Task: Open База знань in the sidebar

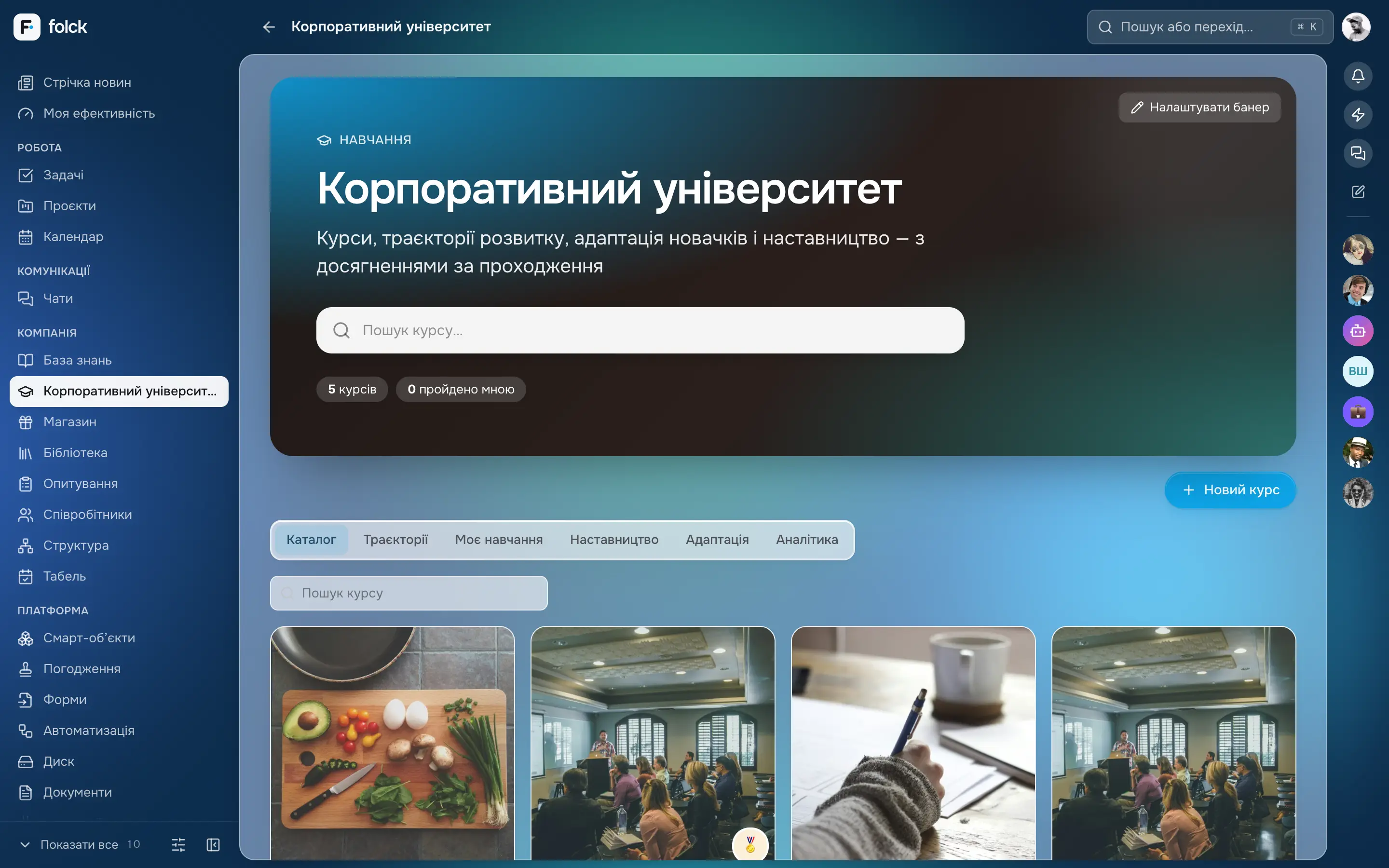Action: pyautogui.click(x=119, y=361)
